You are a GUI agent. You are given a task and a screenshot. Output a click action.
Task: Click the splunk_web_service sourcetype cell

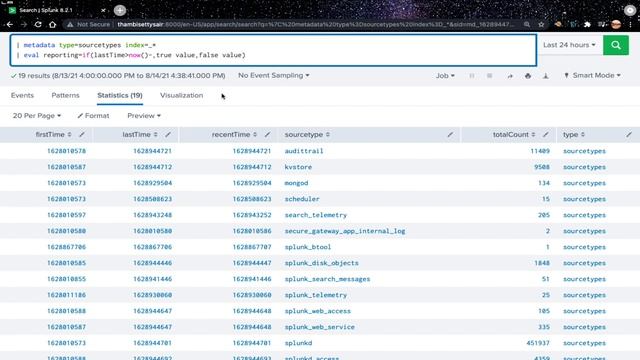(x=320, y=327)
